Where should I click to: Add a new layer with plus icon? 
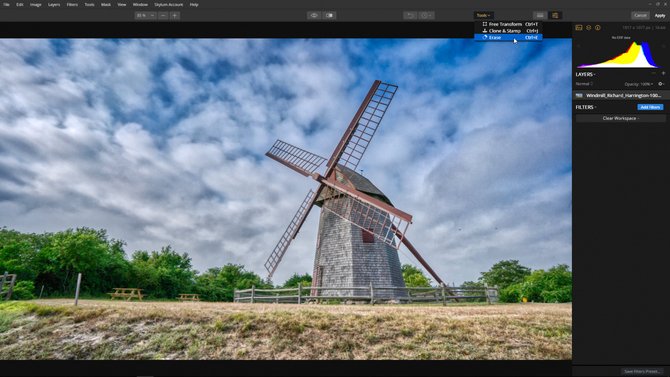(663, 74)
